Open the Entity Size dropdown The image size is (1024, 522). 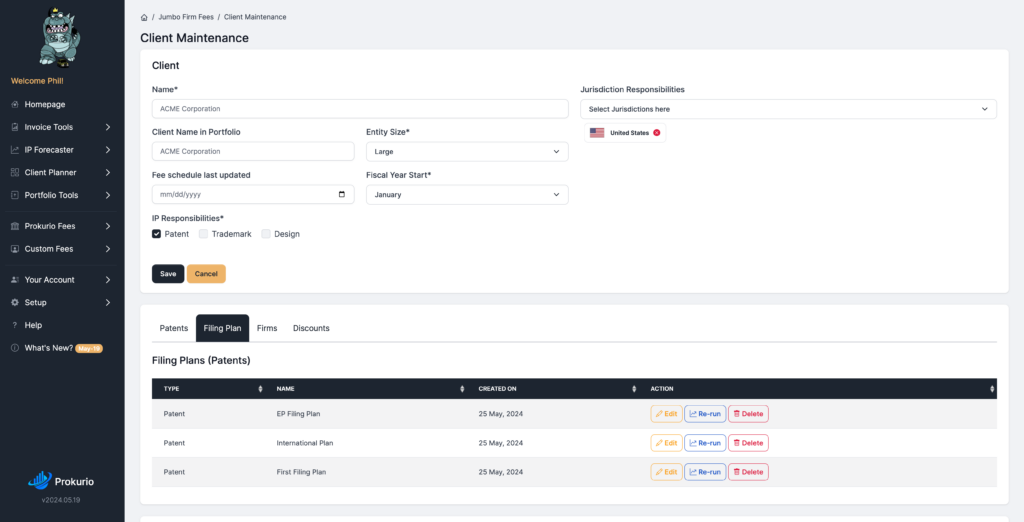tap(467, 152)
